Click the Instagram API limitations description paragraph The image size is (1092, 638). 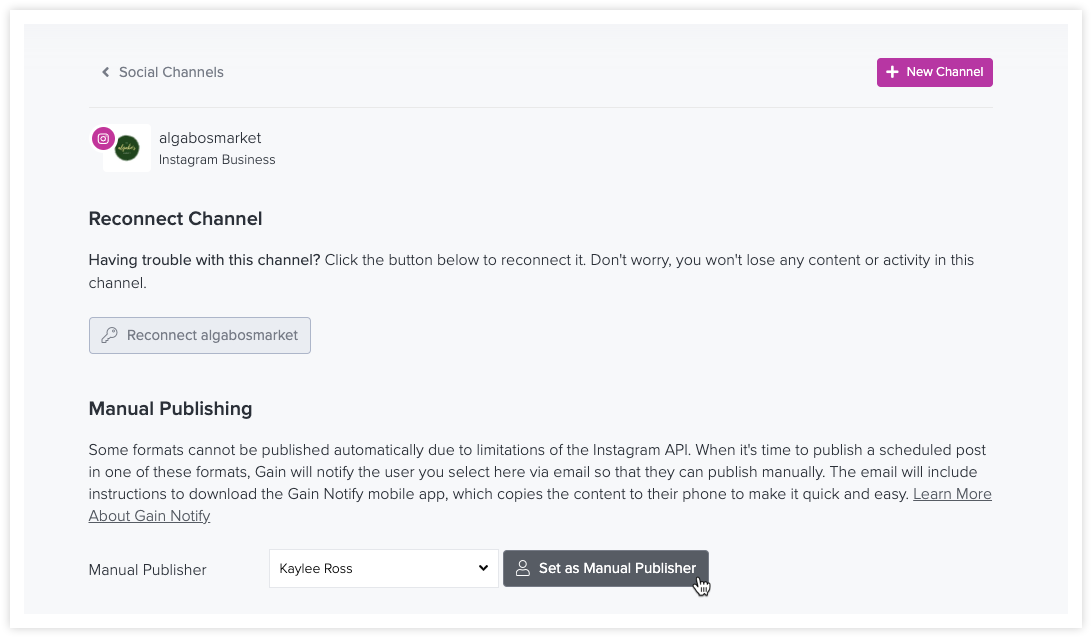pos(540,483)
